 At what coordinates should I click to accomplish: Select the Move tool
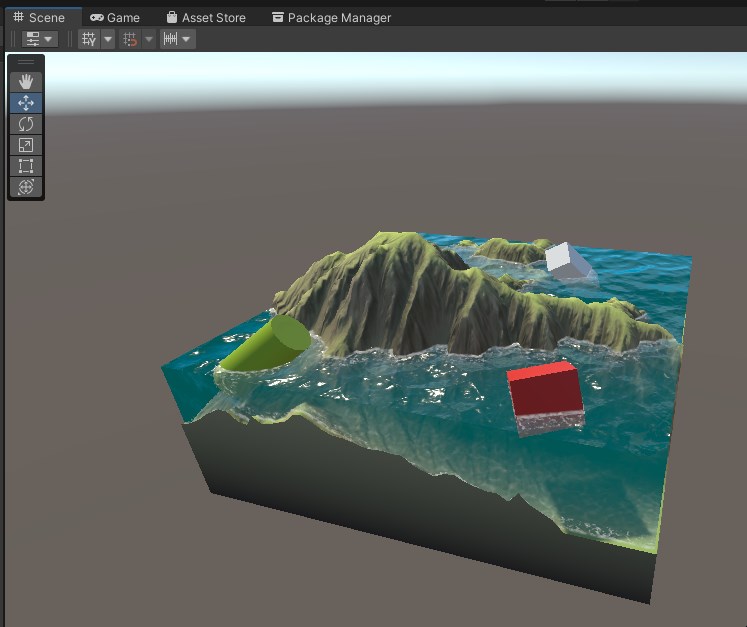[x=26, y=102]
